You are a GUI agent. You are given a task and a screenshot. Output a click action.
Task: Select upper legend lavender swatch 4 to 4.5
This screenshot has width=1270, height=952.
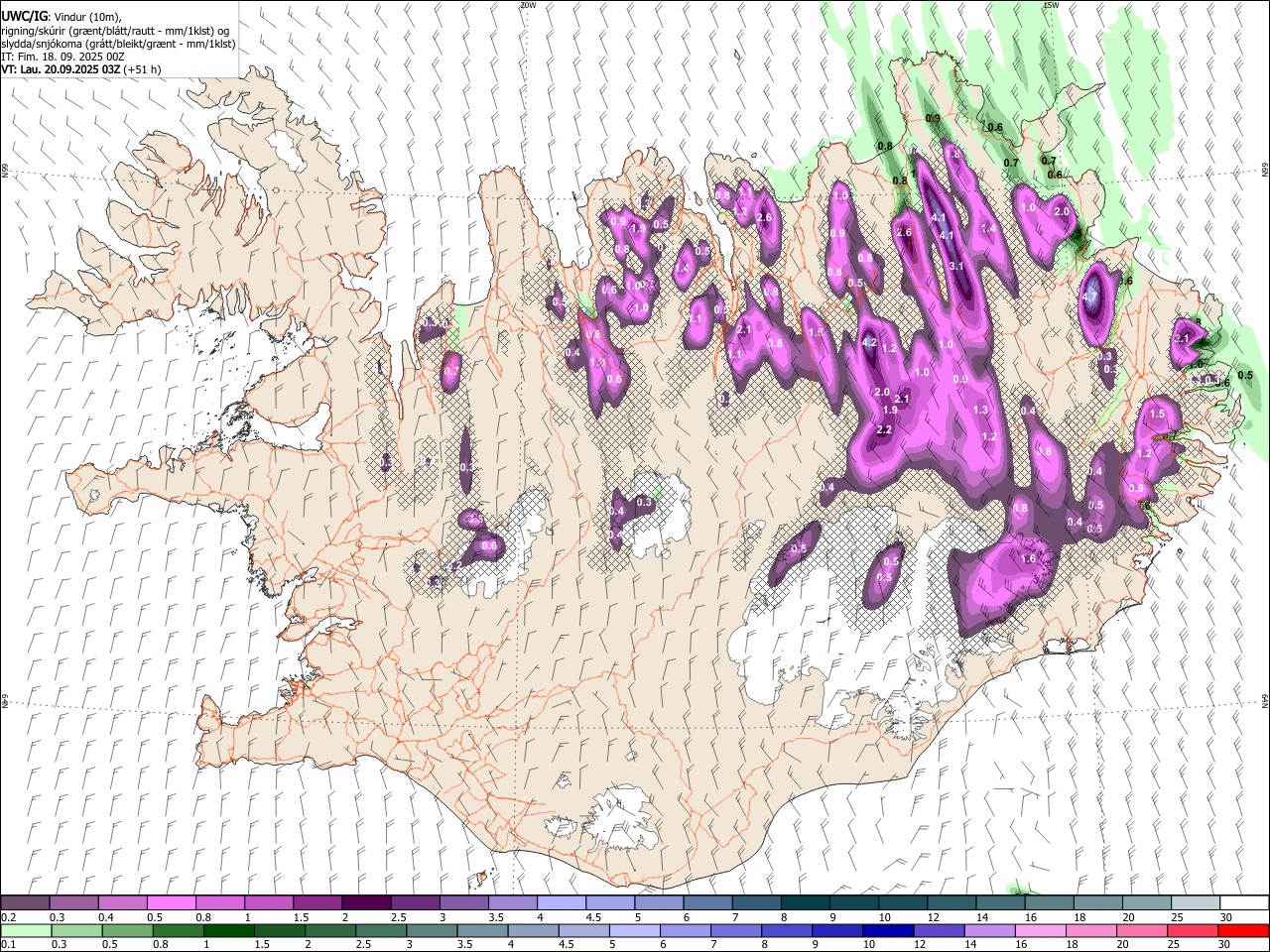click(x=562, y=903)
